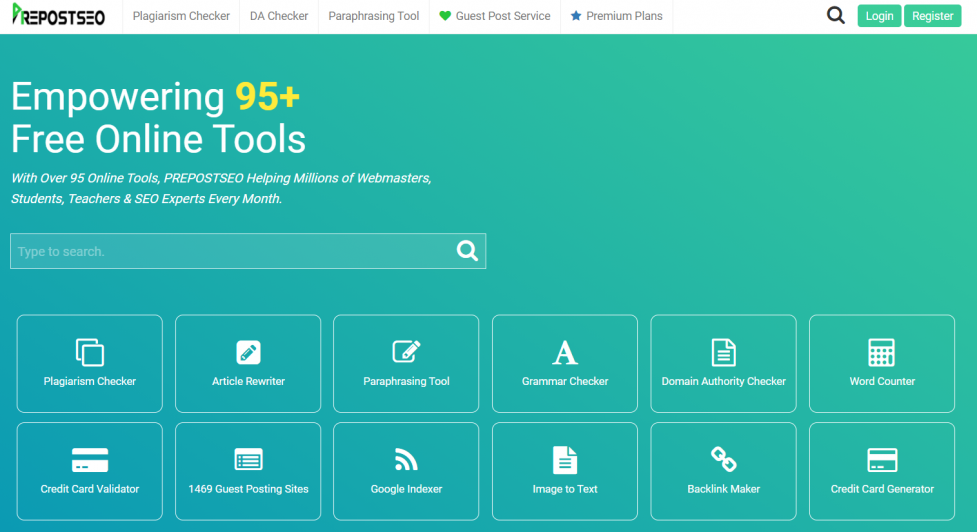Screen dimensions: 977x532
Task: Click the Plagiarism Checker overlapping pages icon
Action: (x=90, y=352)
